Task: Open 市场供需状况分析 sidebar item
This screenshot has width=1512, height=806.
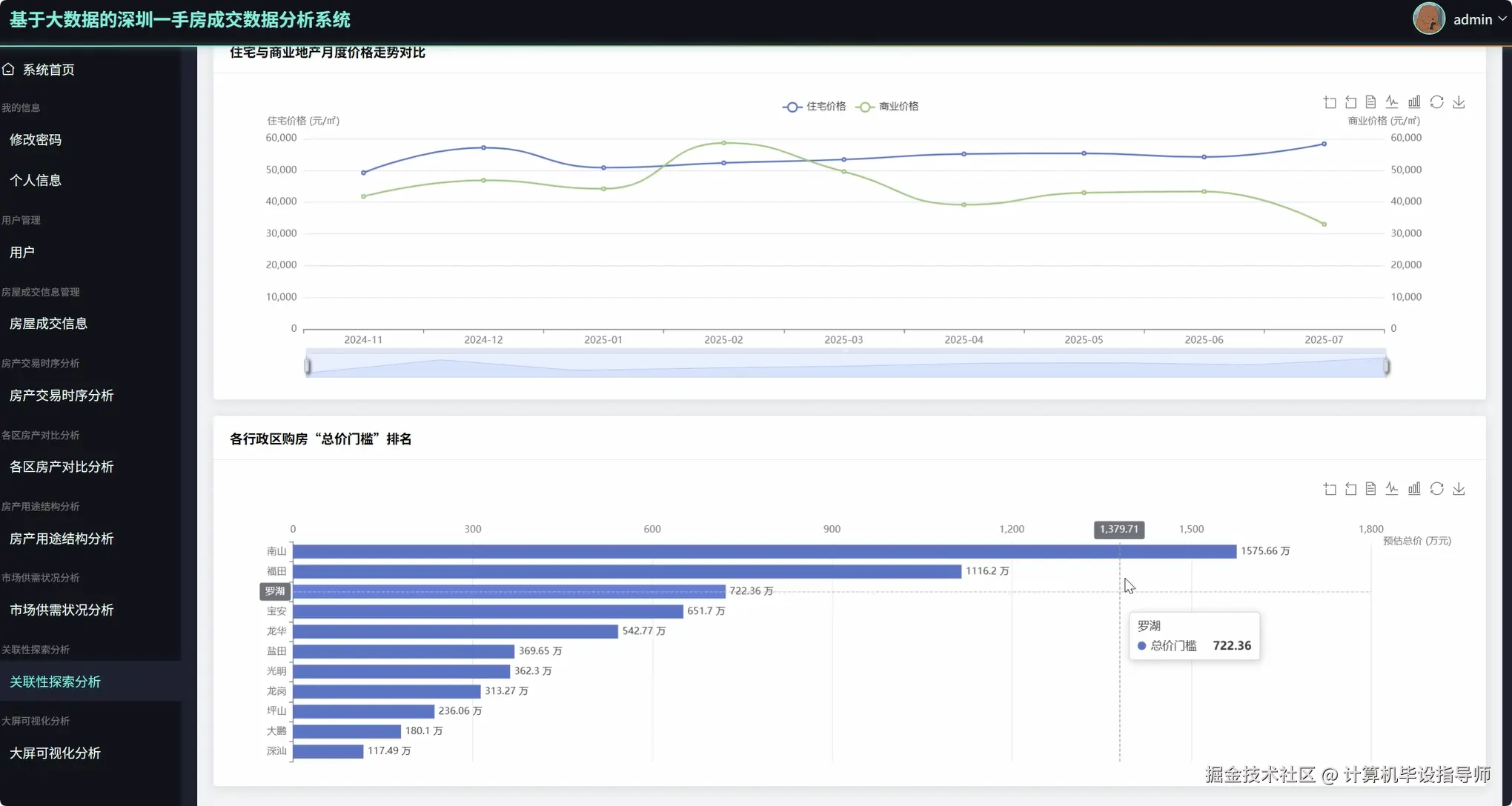Action: [x=62, y=610]
